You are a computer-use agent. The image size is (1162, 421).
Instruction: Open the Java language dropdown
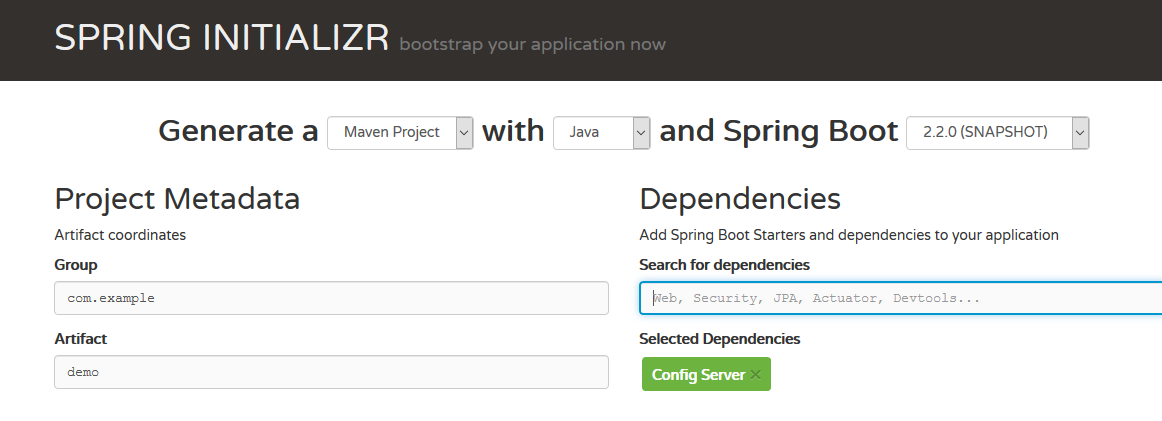tap(602, 133)
